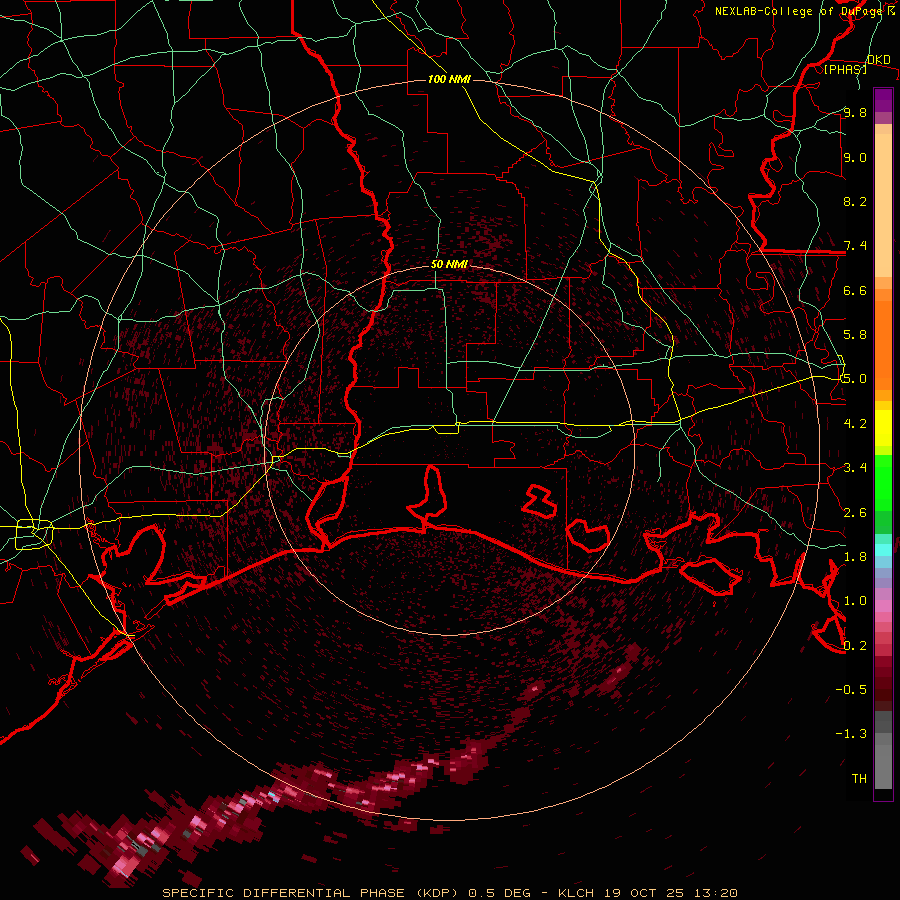This screenshot has height=900, width=900.
Task: Click the [PHAS] units label
Action: [x=845, y=70]
